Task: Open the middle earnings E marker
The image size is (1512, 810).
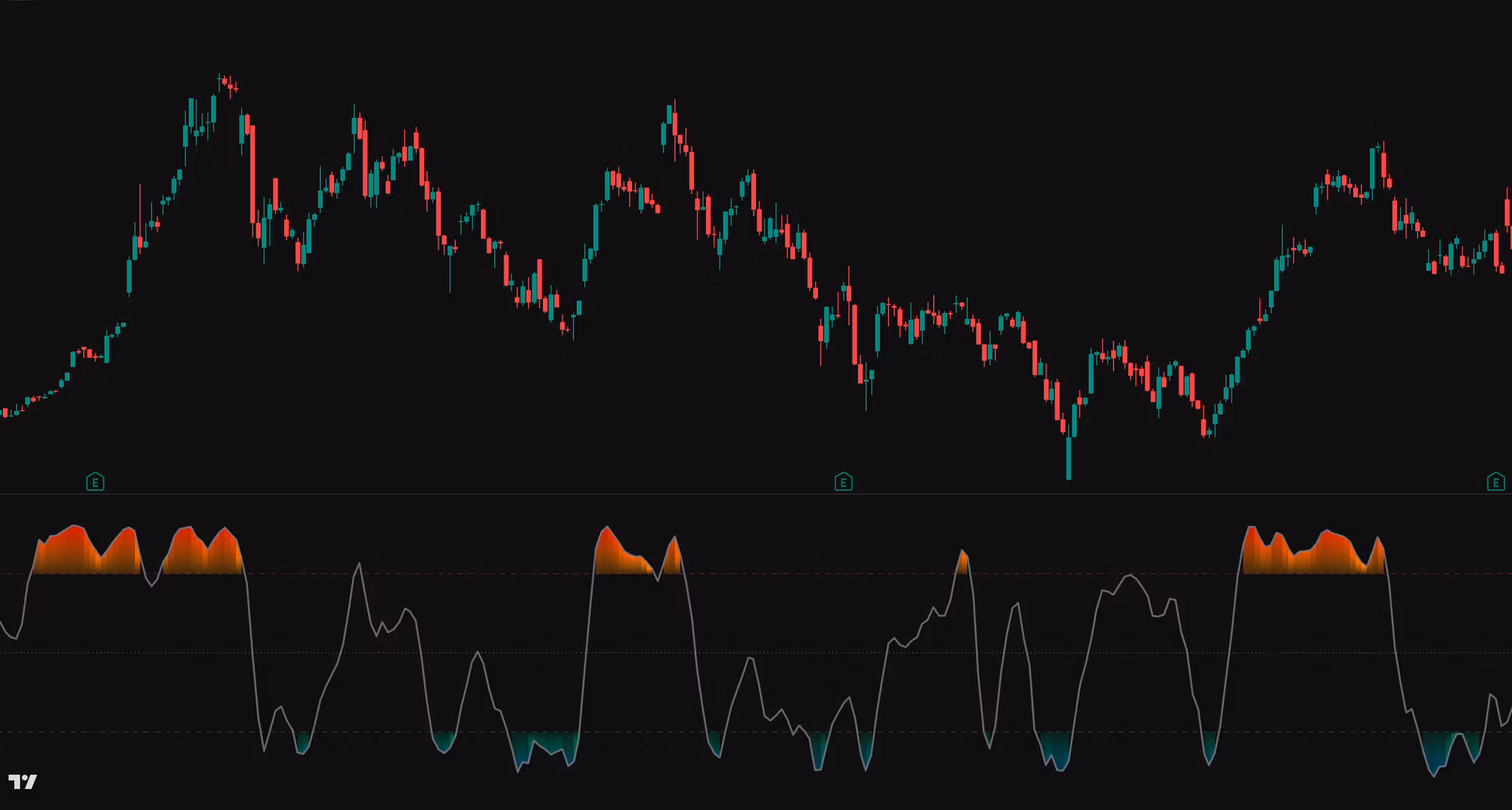Action: point(843,481)
